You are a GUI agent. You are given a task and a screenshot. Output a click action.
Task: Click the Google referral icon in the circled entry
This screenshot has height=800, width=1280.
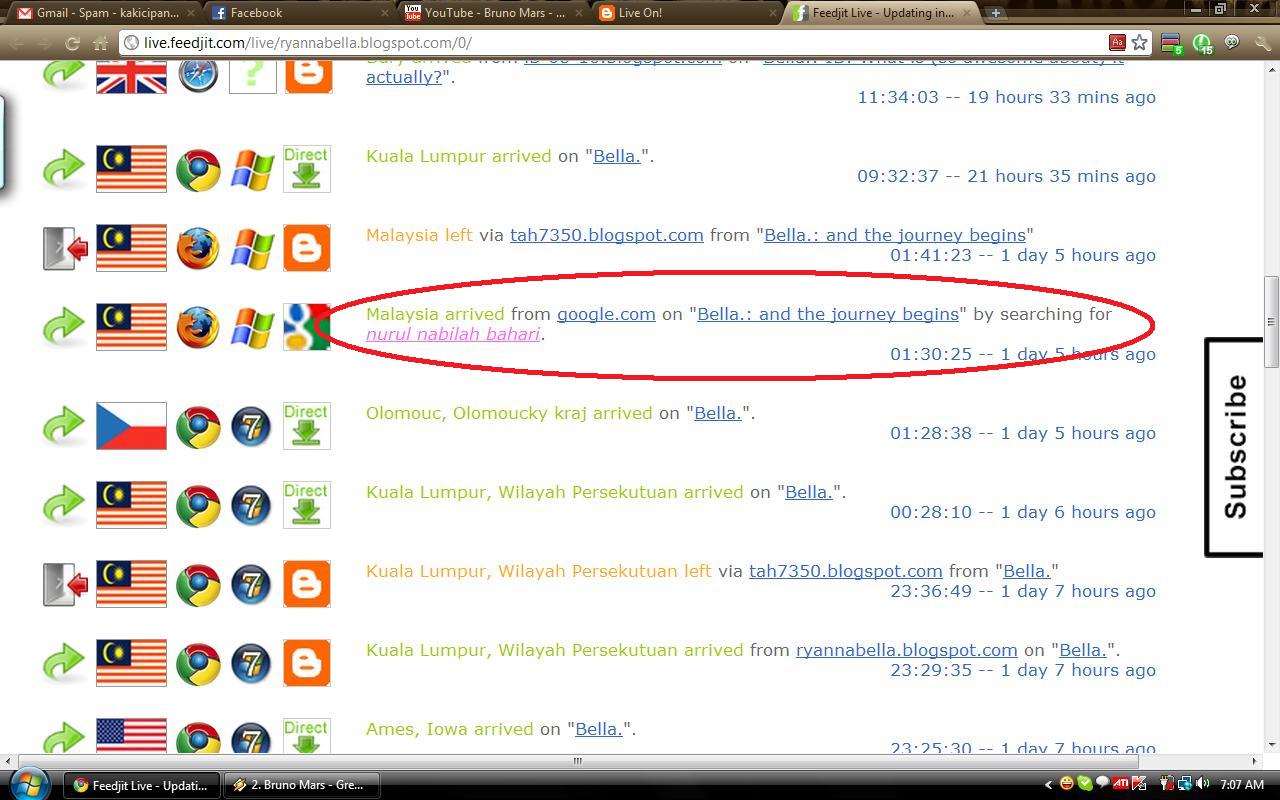point(307,326)
